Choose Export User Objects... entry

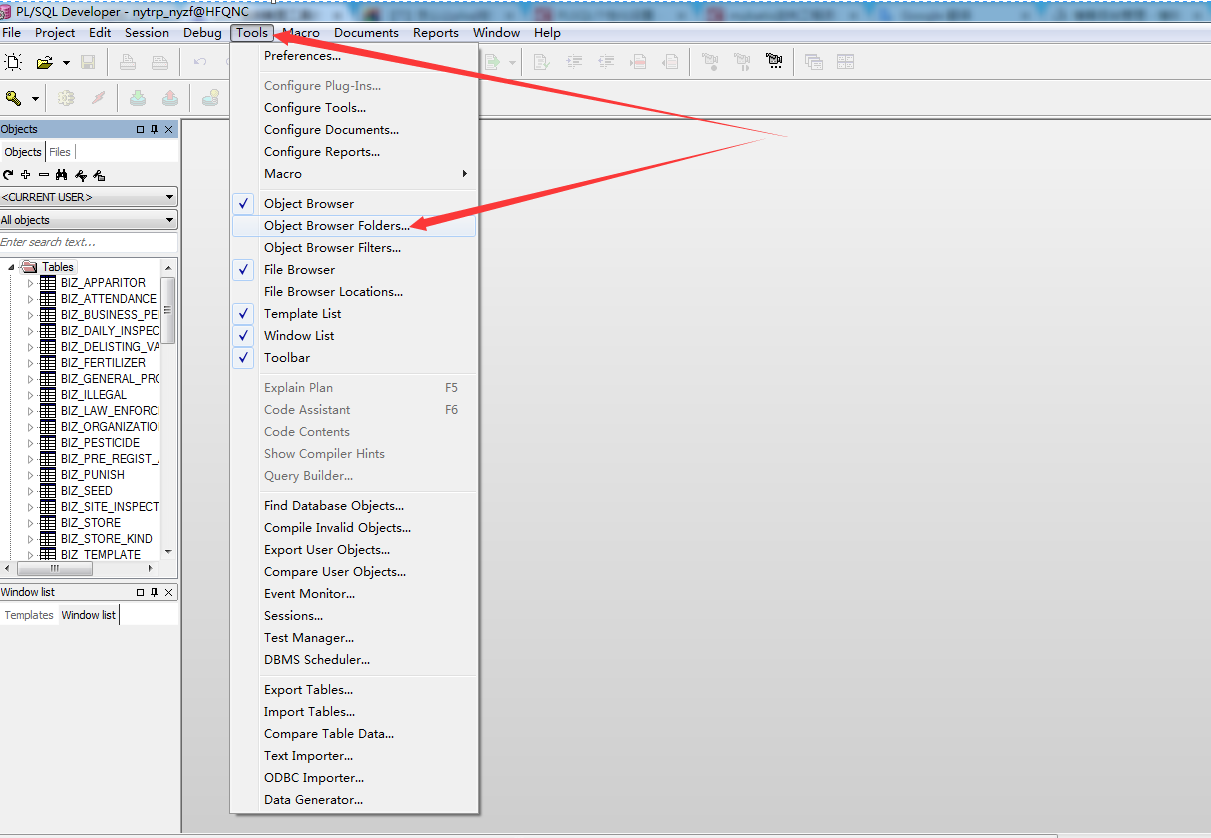pyautogui.click(x=354, y=549)
